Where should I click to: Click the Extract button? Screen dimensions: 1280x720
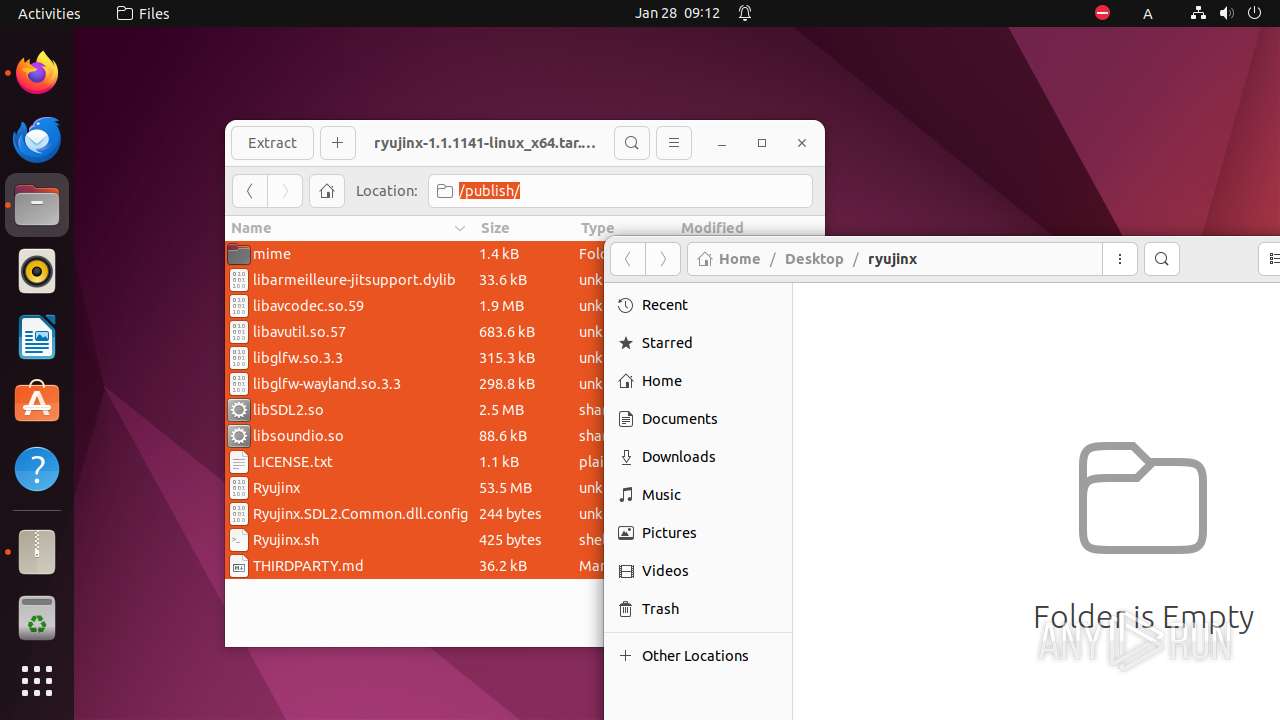[x=272, y=143]
